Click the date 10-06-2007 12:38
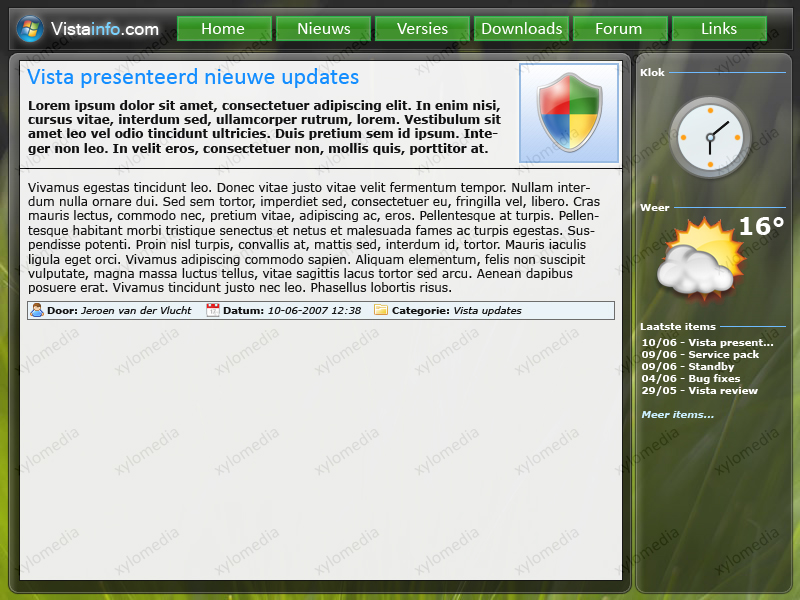The image size is (800, 600). pyautogui.click(x=314, y=310)
